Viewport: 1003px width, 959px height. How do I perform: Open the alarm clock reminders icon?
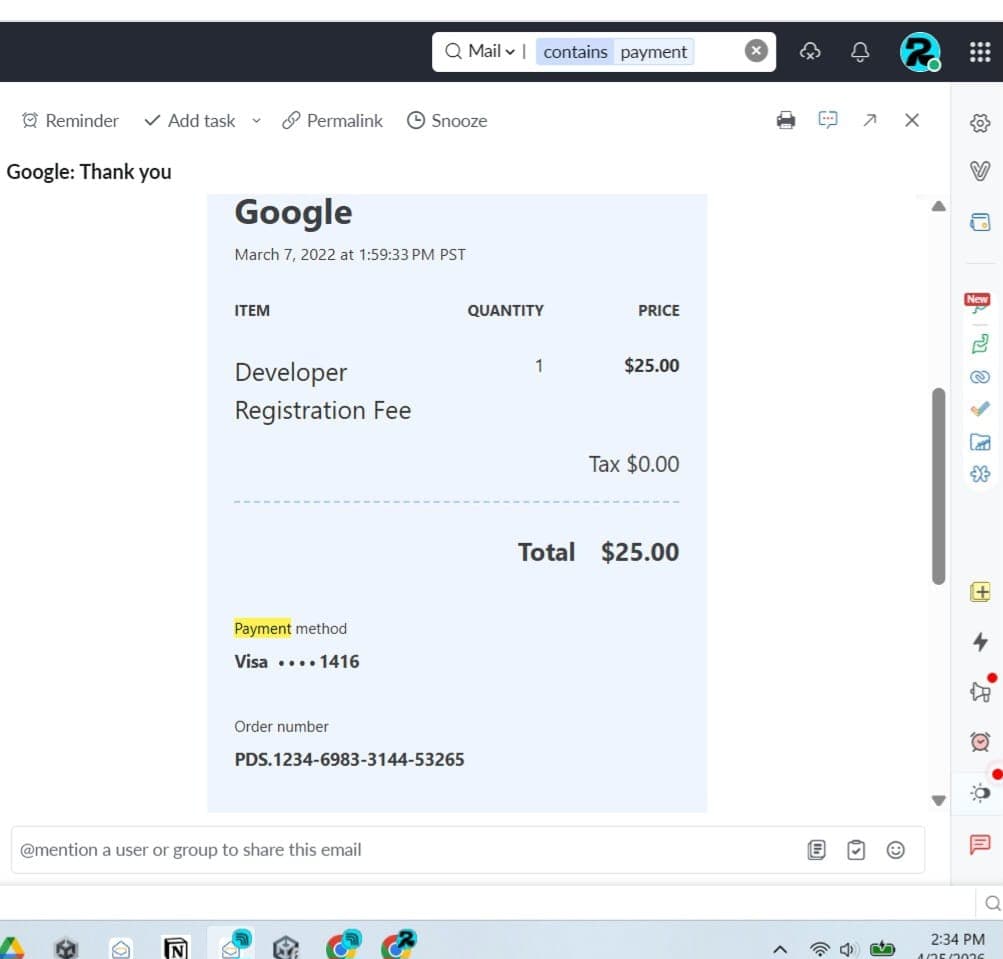pos(980,741)
